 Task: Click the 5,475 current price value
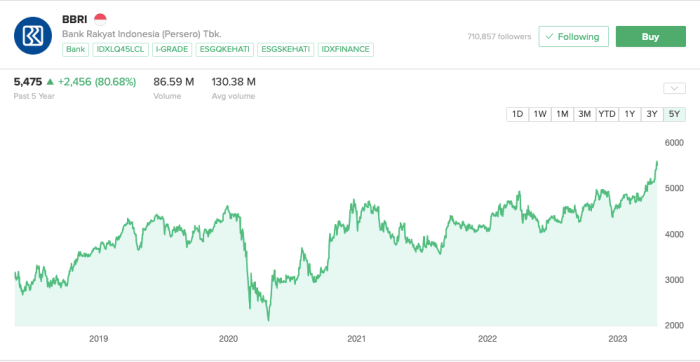(28, 82)
